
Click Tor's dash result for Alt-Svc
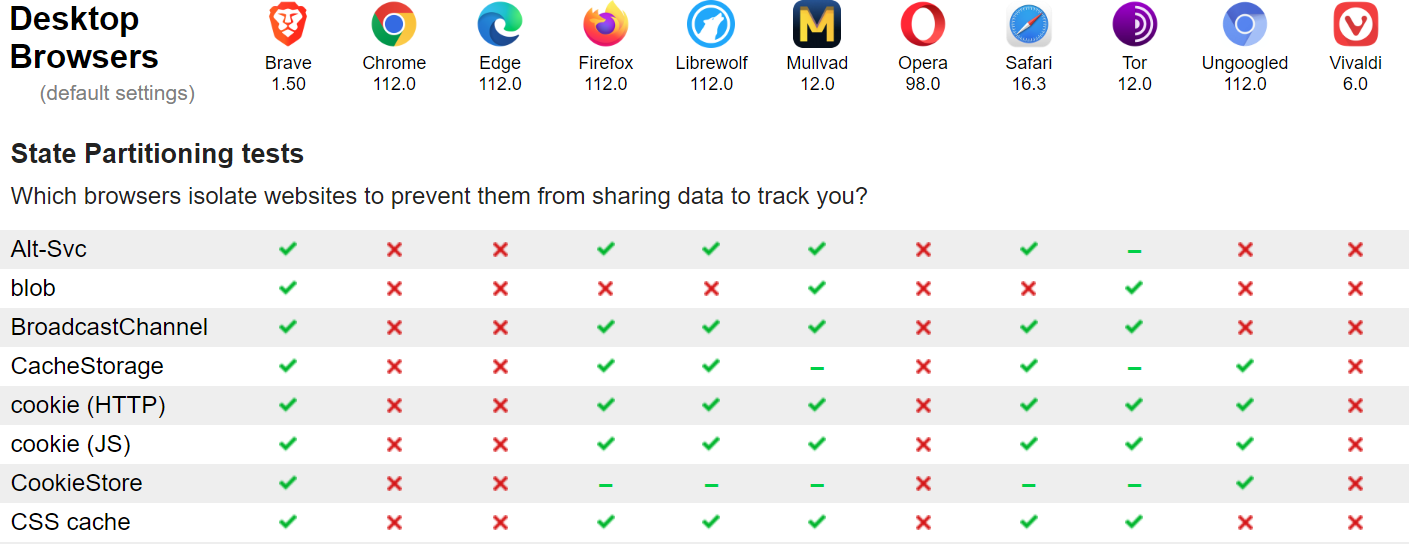(1134, 250)
